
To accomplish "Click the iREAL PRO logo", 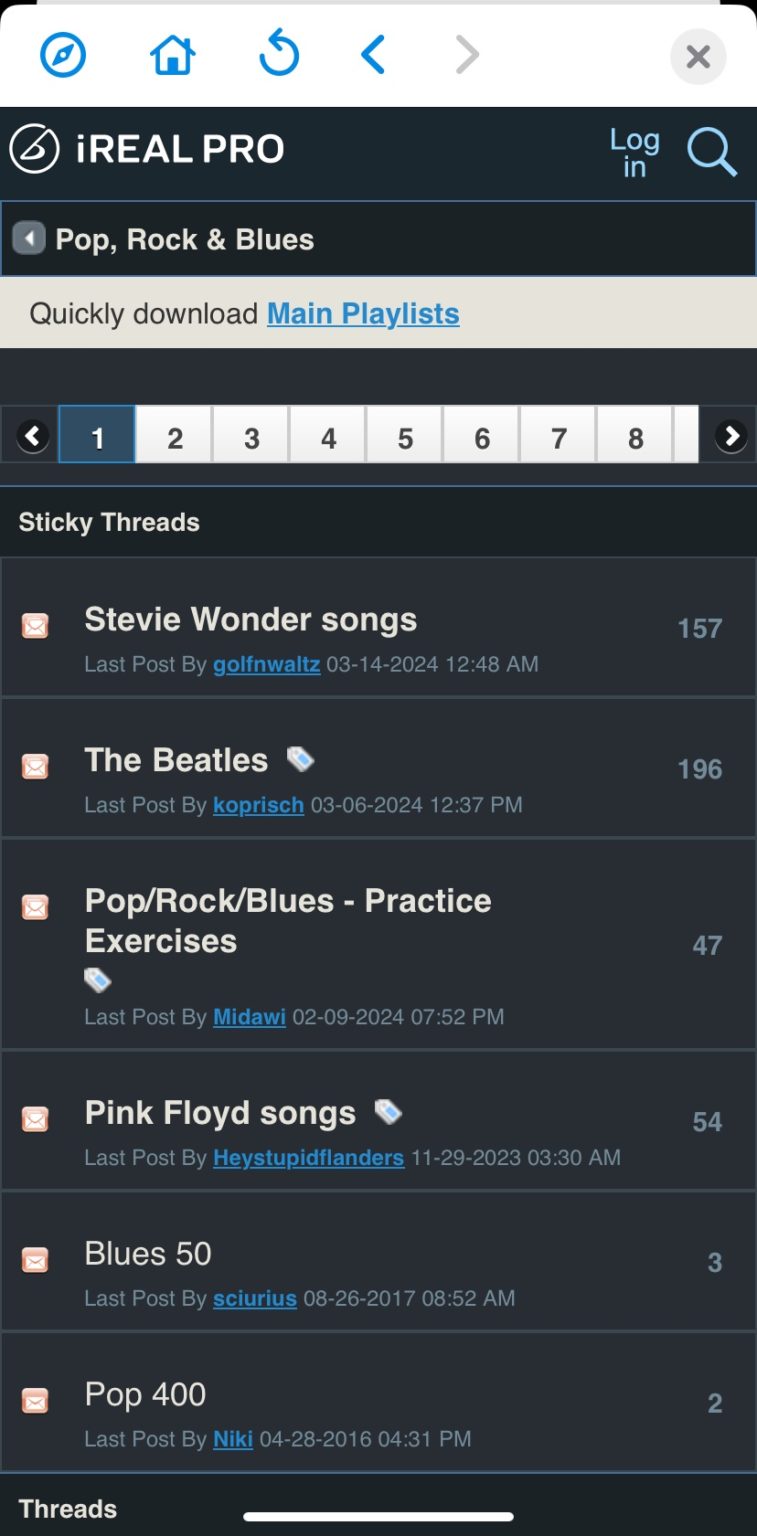I will (x=147, y=150).
